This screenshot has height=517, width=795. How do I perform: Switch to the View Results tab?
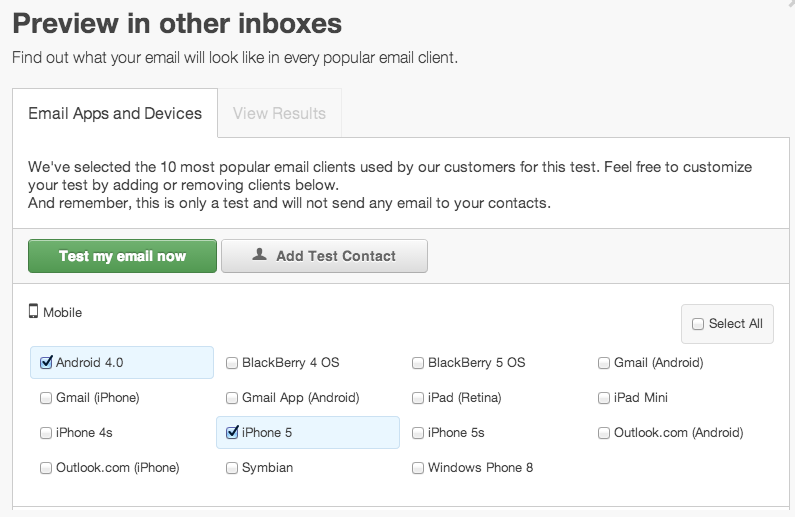[279, 113]
